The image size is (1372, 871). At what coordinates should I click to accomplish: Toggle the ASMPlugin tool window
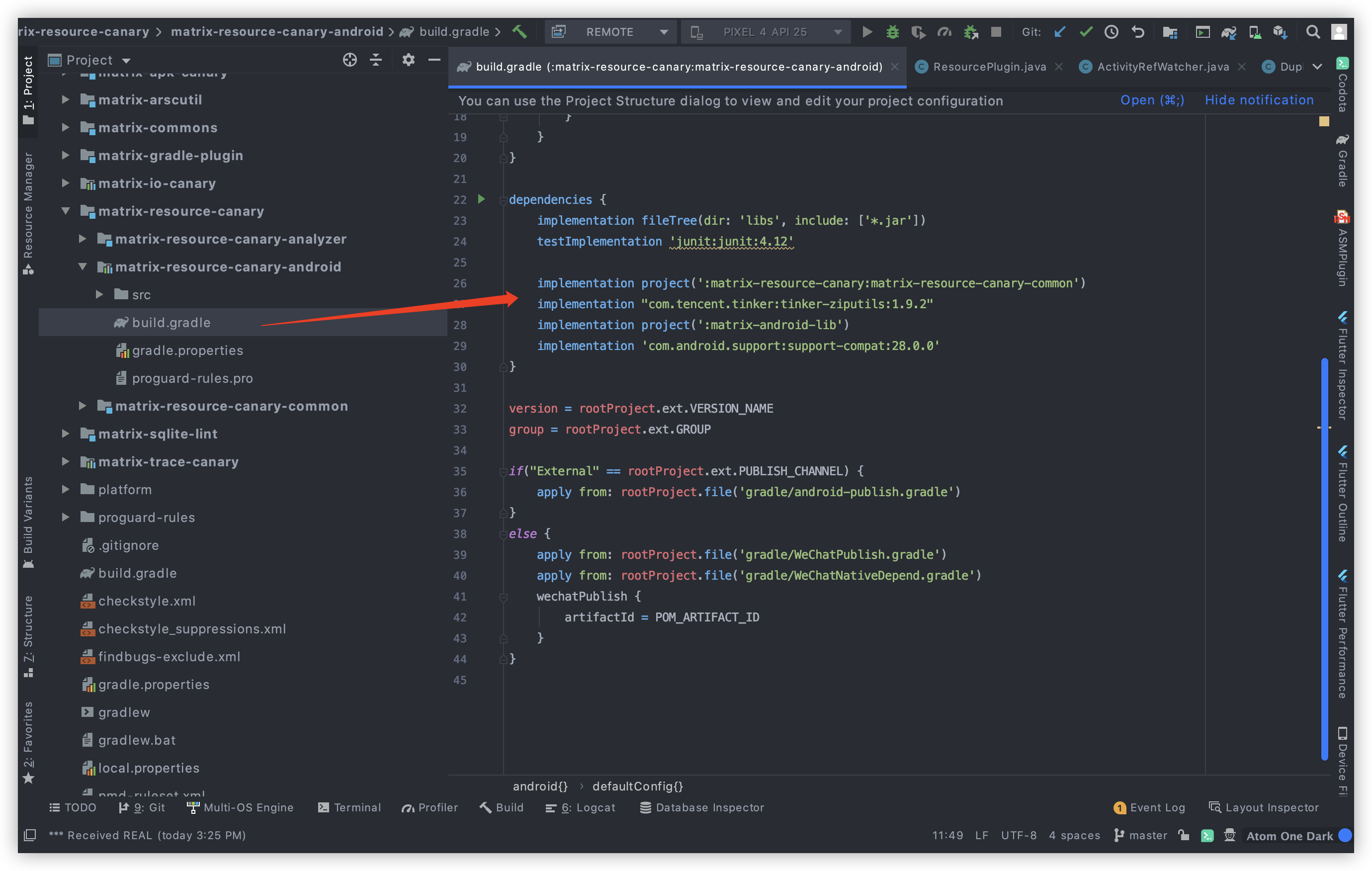pos(1342,248)
